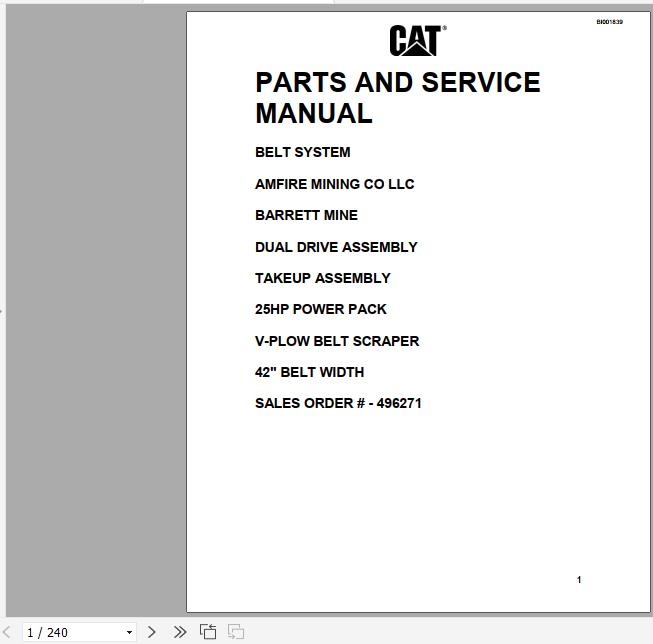Image resolution: width=653 pixels, height=644 pixels.
Task: Click 'DUAL DRIVE ASSEMBLY' line
Action: point(336,247)
